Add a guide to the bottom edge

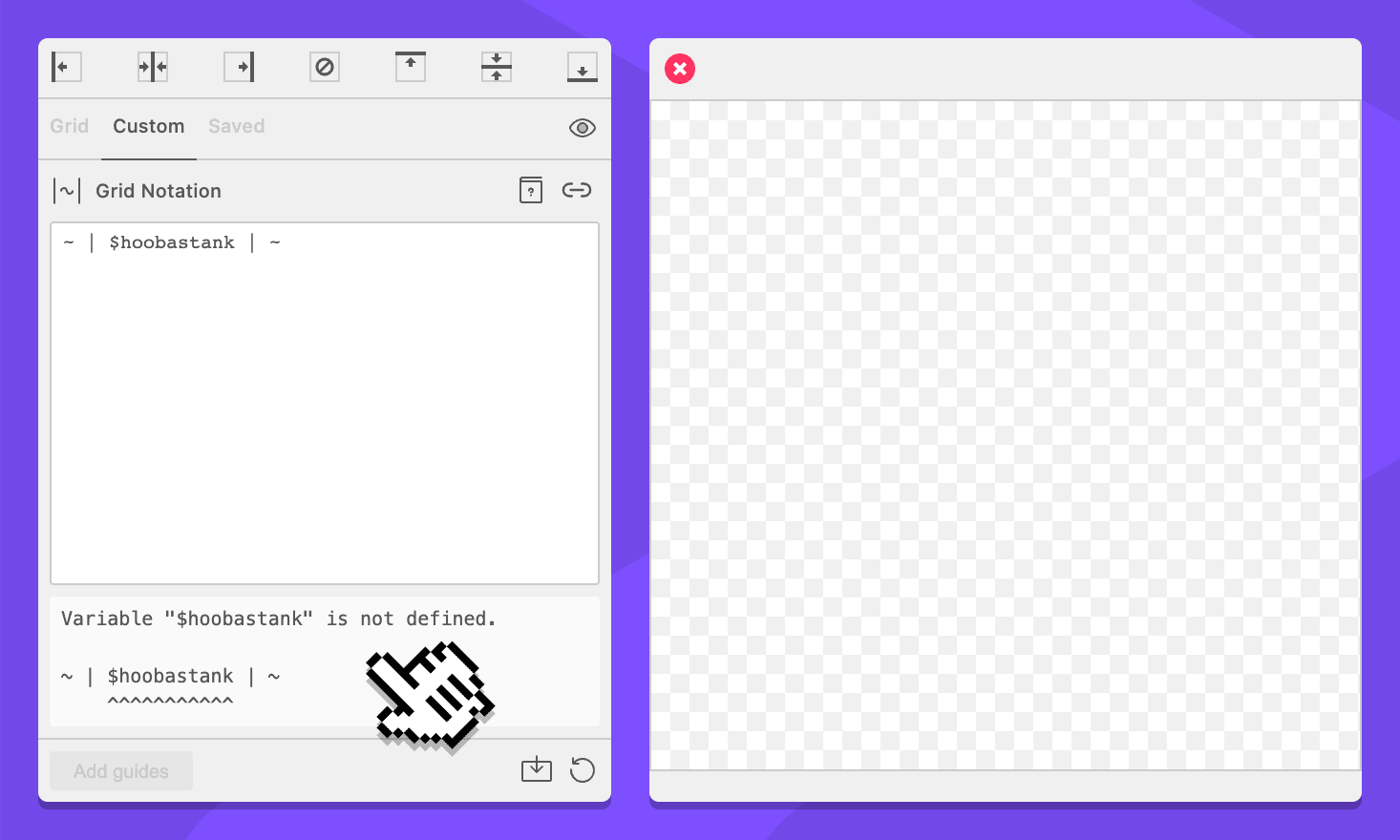582,67
